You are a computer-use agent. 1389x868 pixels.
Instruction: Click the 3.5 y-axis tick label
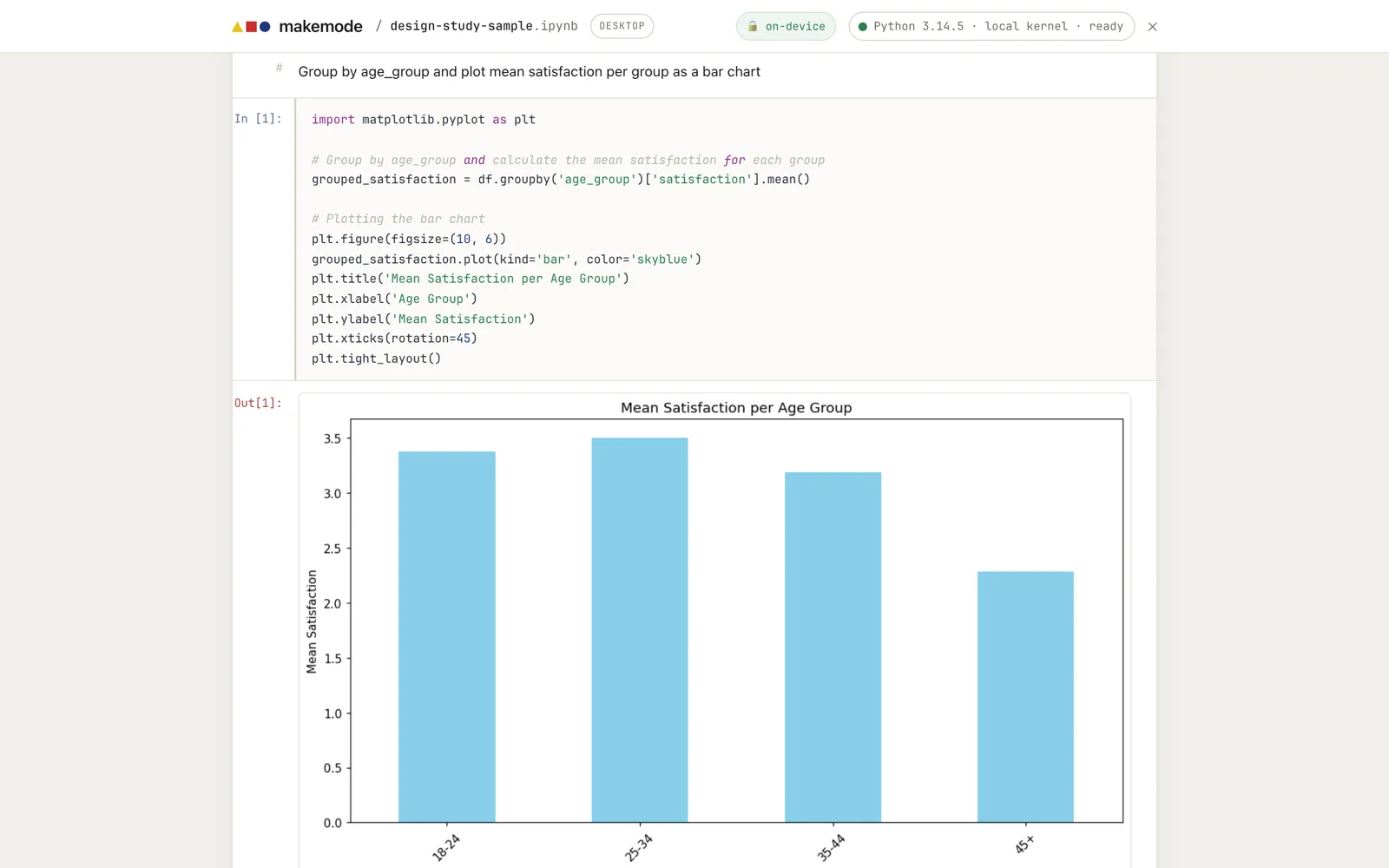(332, 439)
